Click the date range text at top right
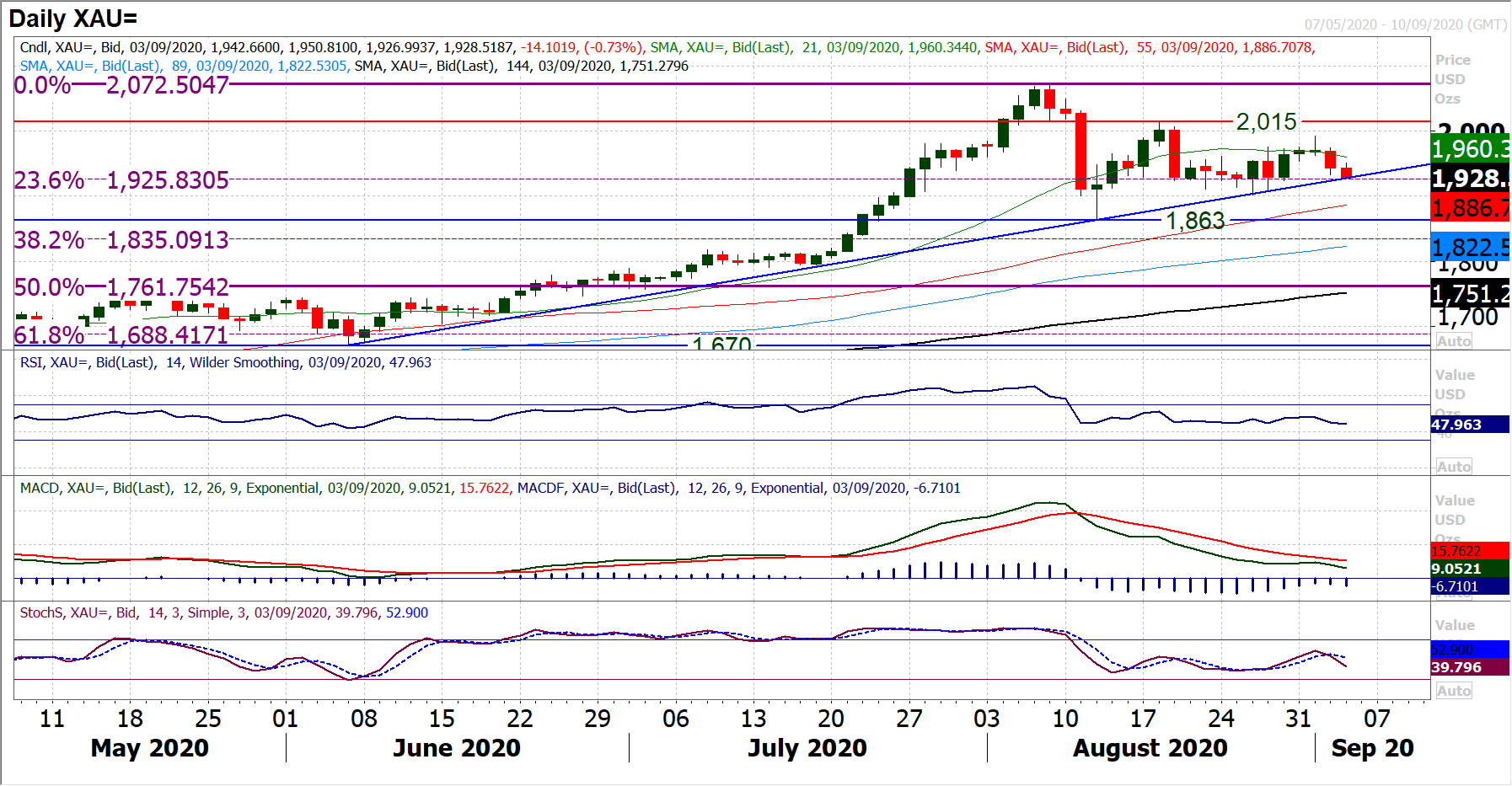 (x=1405, y=24)
